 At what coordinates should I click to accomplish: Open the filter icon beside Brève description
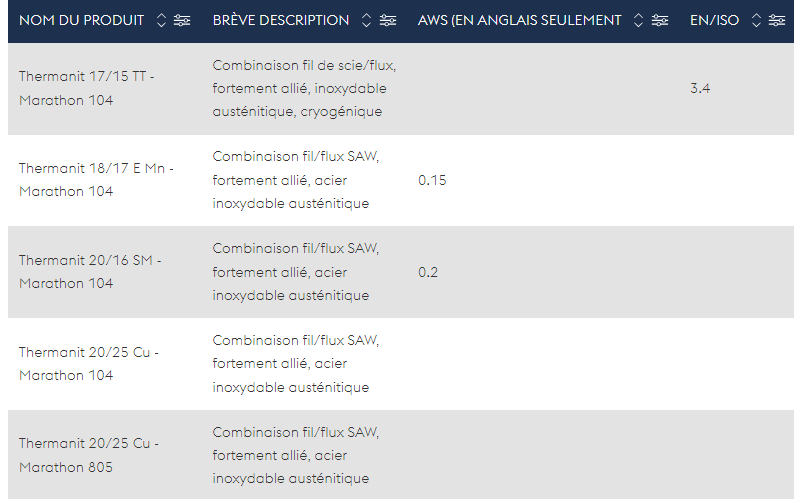point(388,21)
